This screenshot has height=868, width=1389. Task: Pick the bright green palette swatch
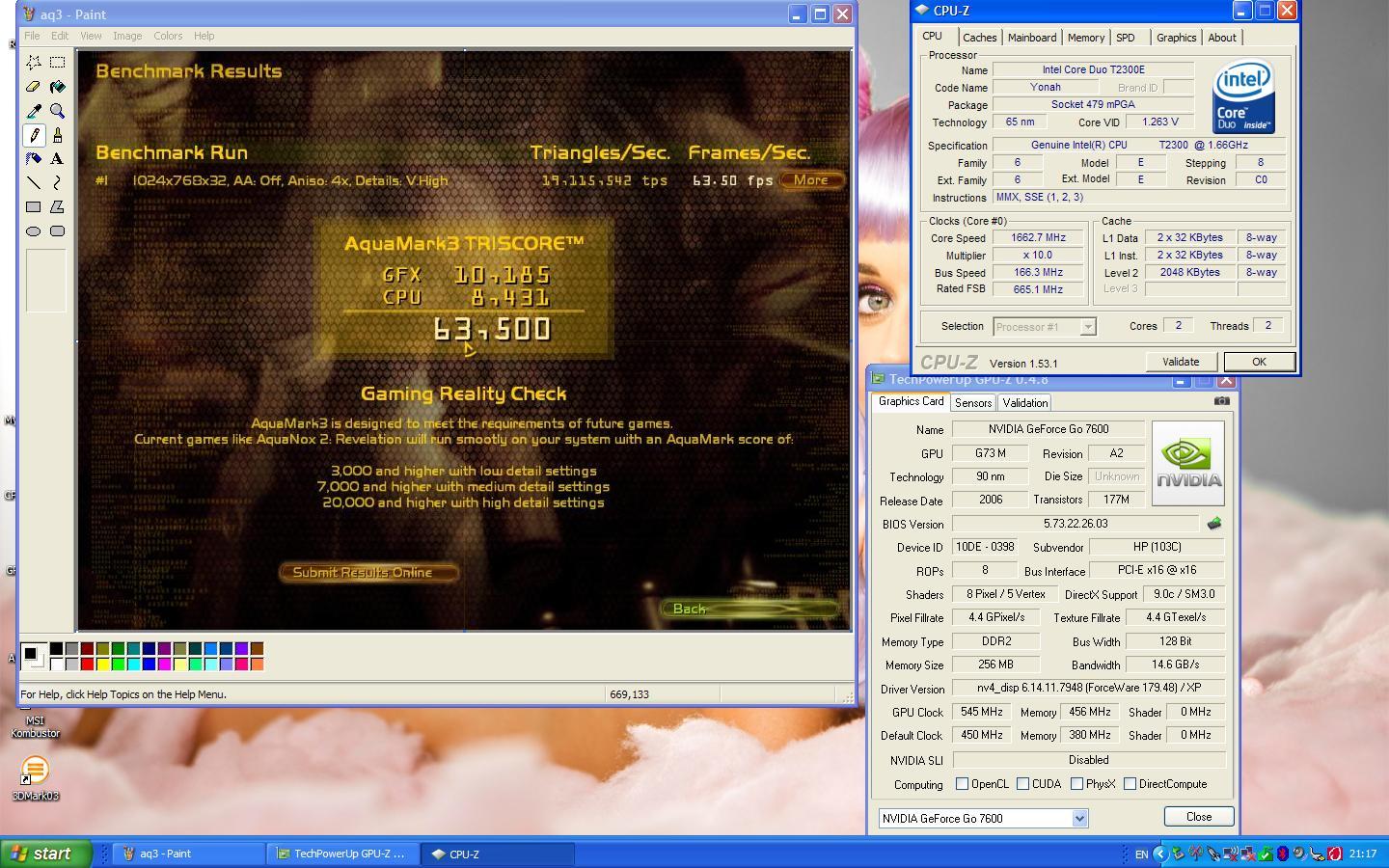pos(118,664)
